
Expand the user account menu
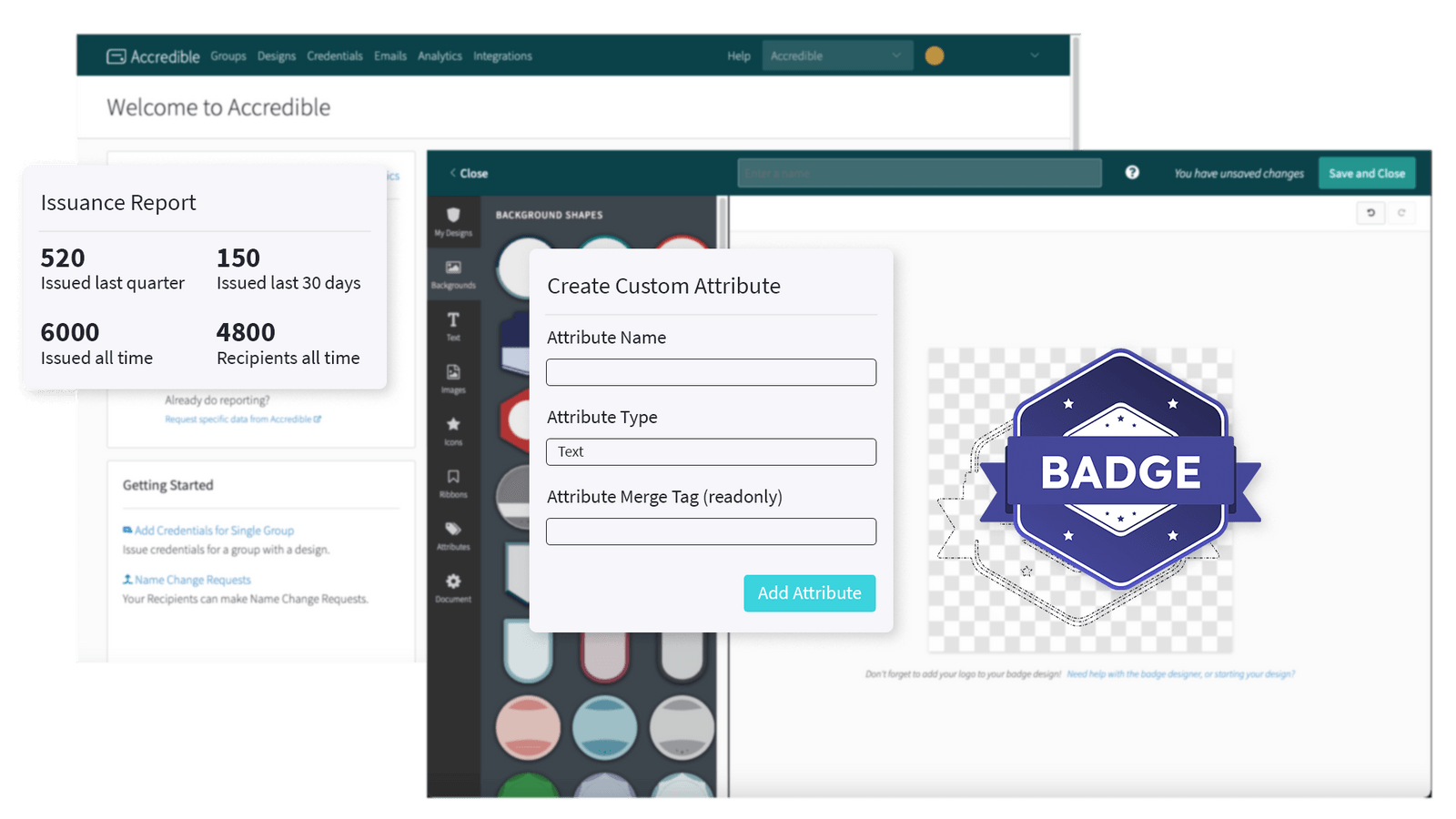[x=1034, y=56]
